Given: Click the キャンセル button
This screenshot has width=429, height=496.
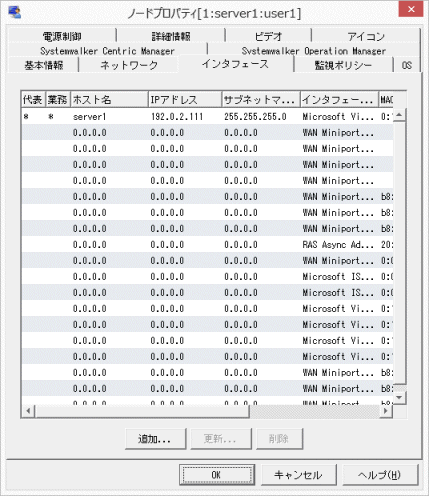Looking at the screenshot, I should coord(298,475).
